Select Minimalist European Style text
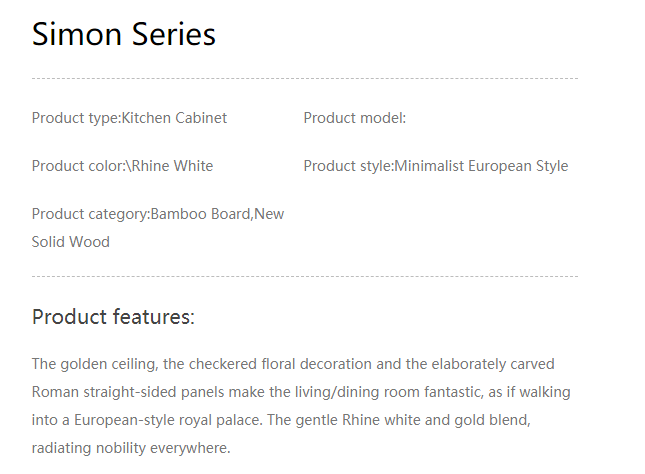 (x=481, y=166)
